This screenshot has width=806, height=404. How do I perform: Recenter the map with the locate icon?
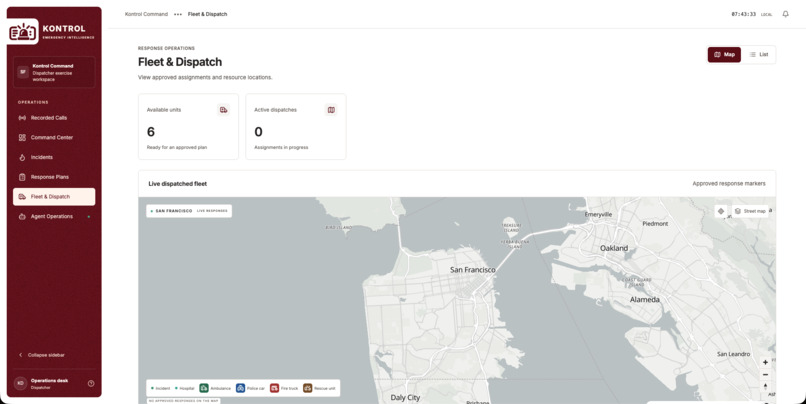tap(721, 211)
